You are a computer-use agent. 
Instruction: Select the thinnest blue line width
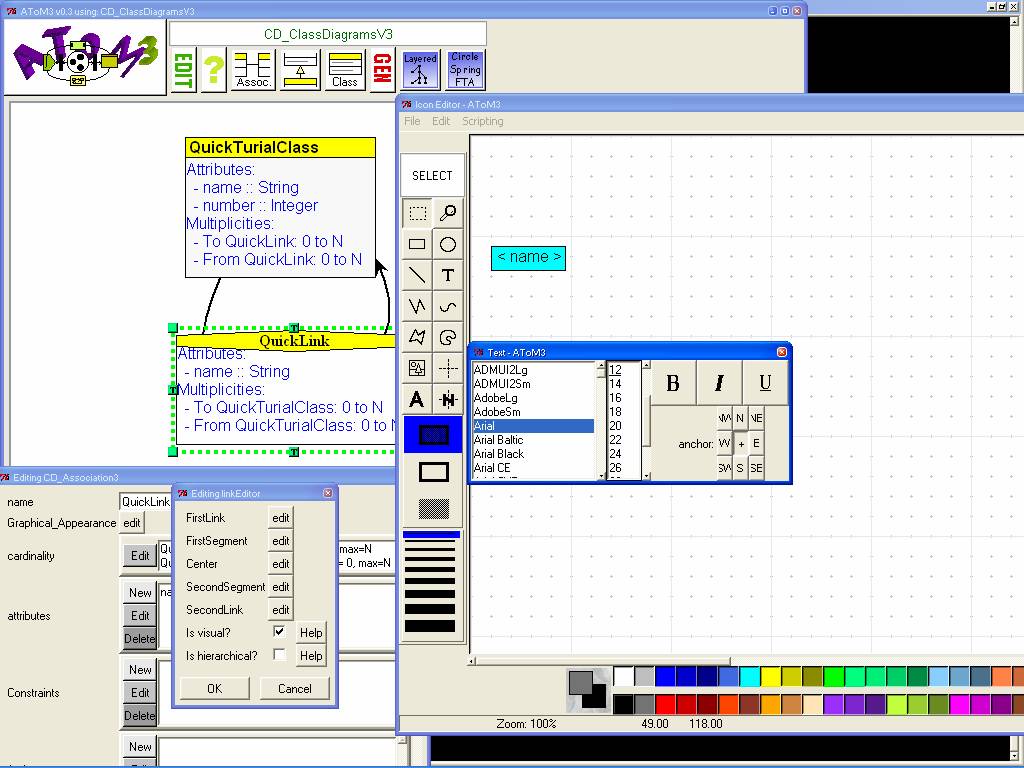[431, 535]
